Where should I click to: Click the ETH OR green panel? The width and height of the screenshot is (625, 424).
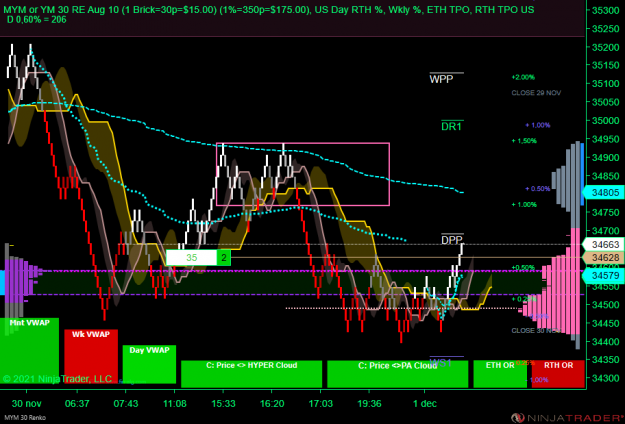(x=500, y=374)
